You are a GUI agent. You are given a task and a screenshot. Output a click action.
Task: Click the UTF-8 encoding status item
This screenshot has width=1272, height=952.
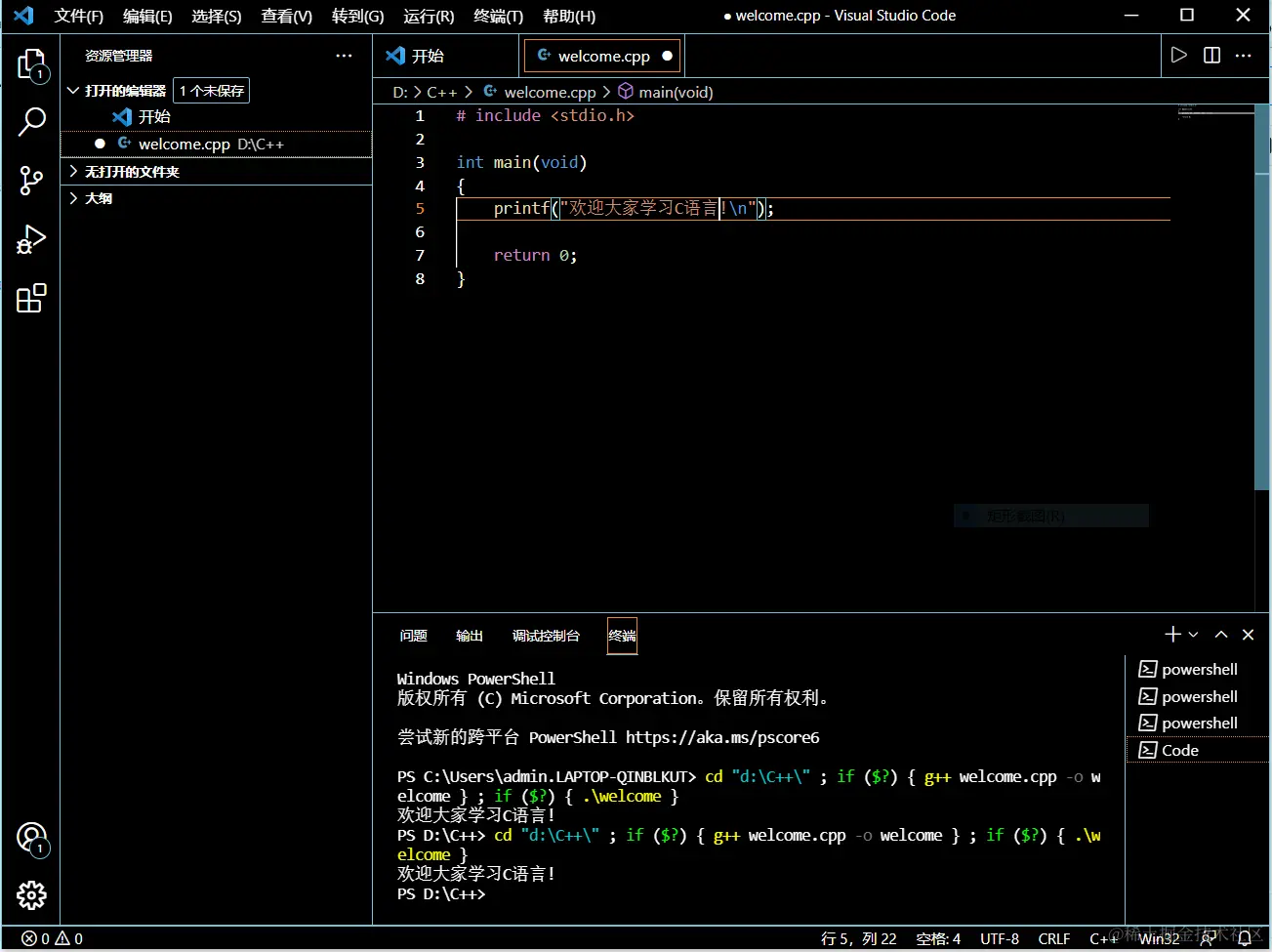(999, 938)
